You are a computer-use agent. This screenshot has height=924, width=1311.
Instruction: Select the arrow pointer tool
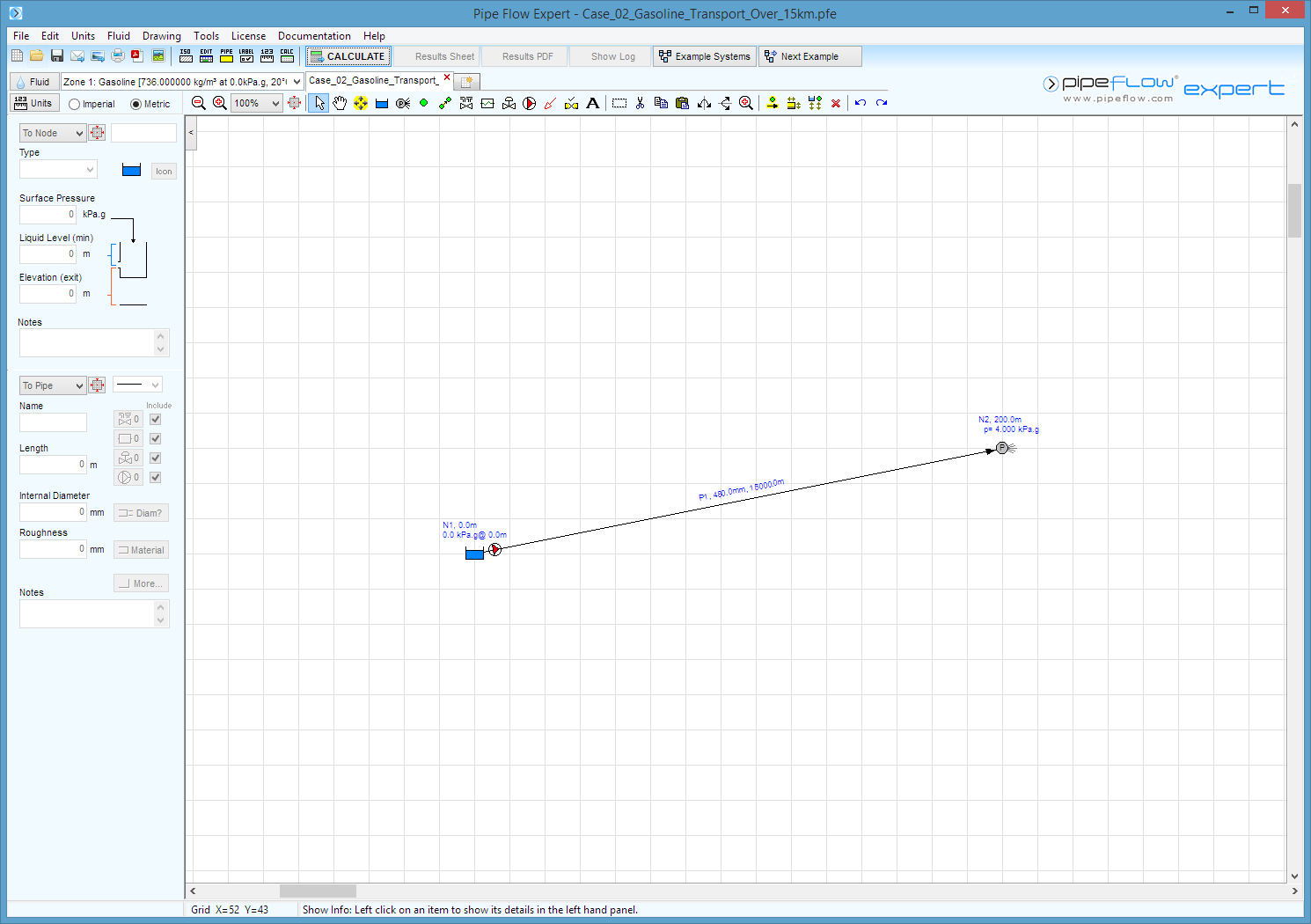point(319,103)
